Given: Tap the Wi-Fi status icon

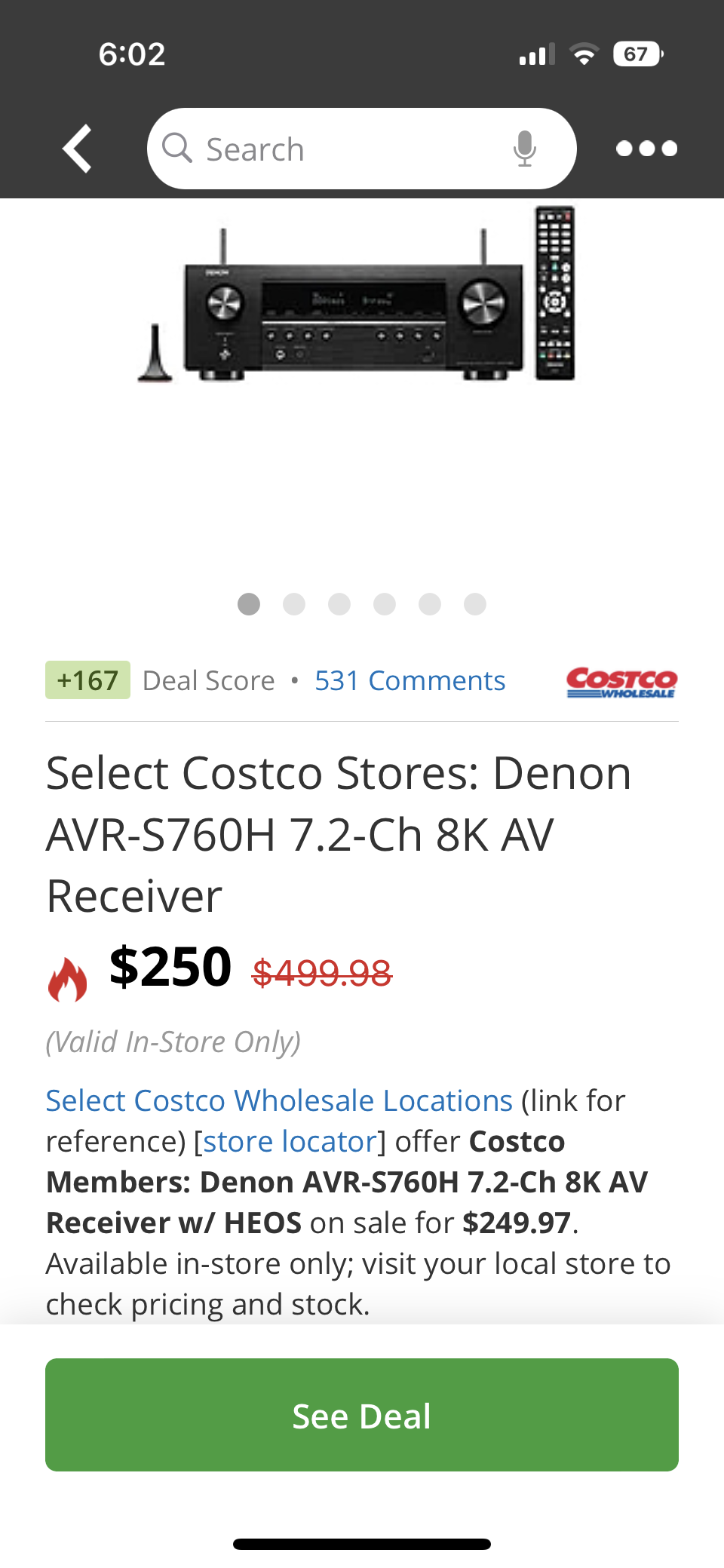Looking at the screenshot, I should (584, 54).
